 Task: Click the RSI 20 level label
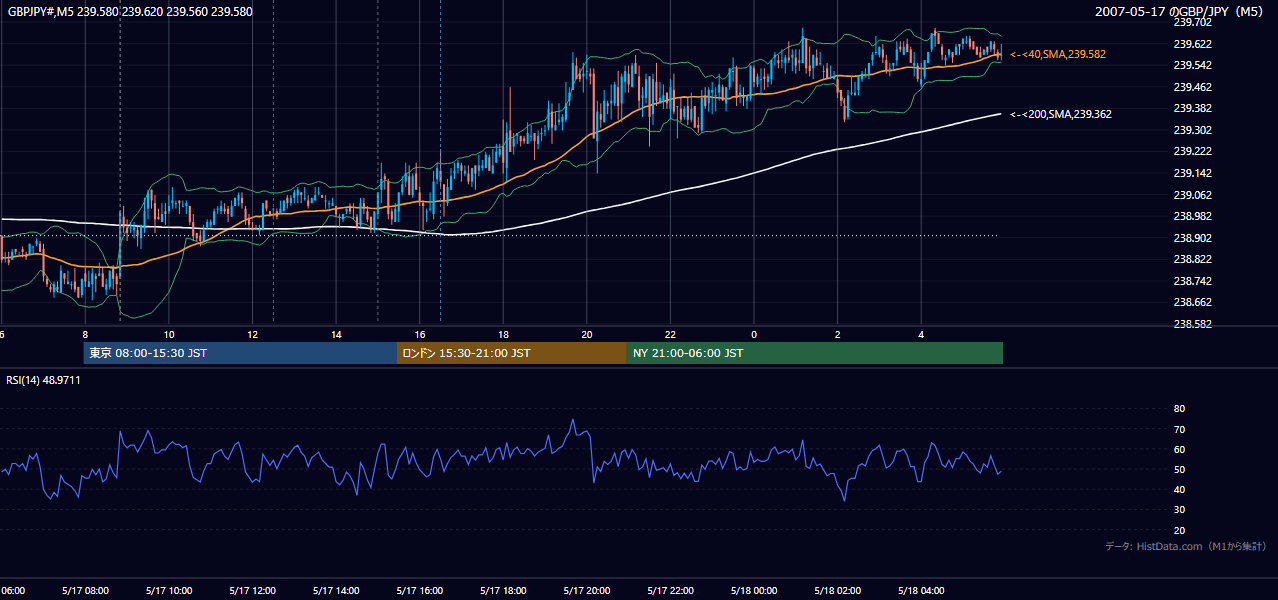(x=1179, y=530)
